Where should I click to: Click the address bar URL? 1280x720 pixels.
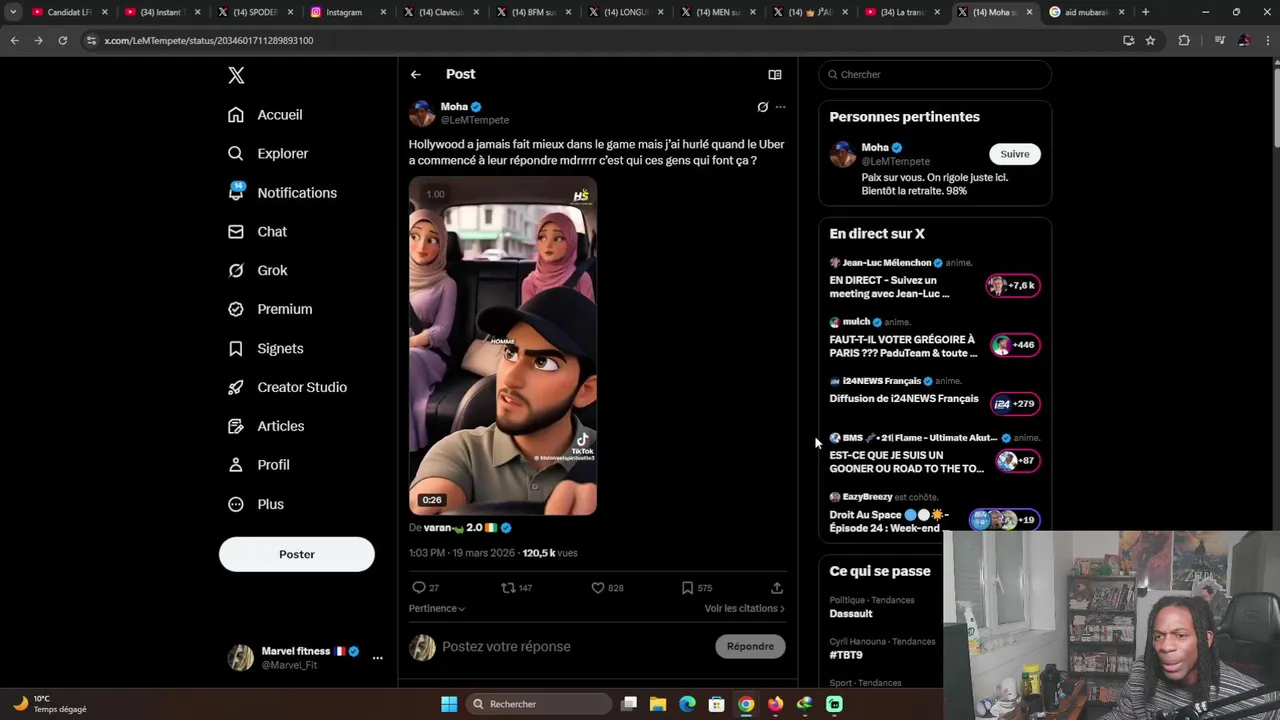point(209,41)
